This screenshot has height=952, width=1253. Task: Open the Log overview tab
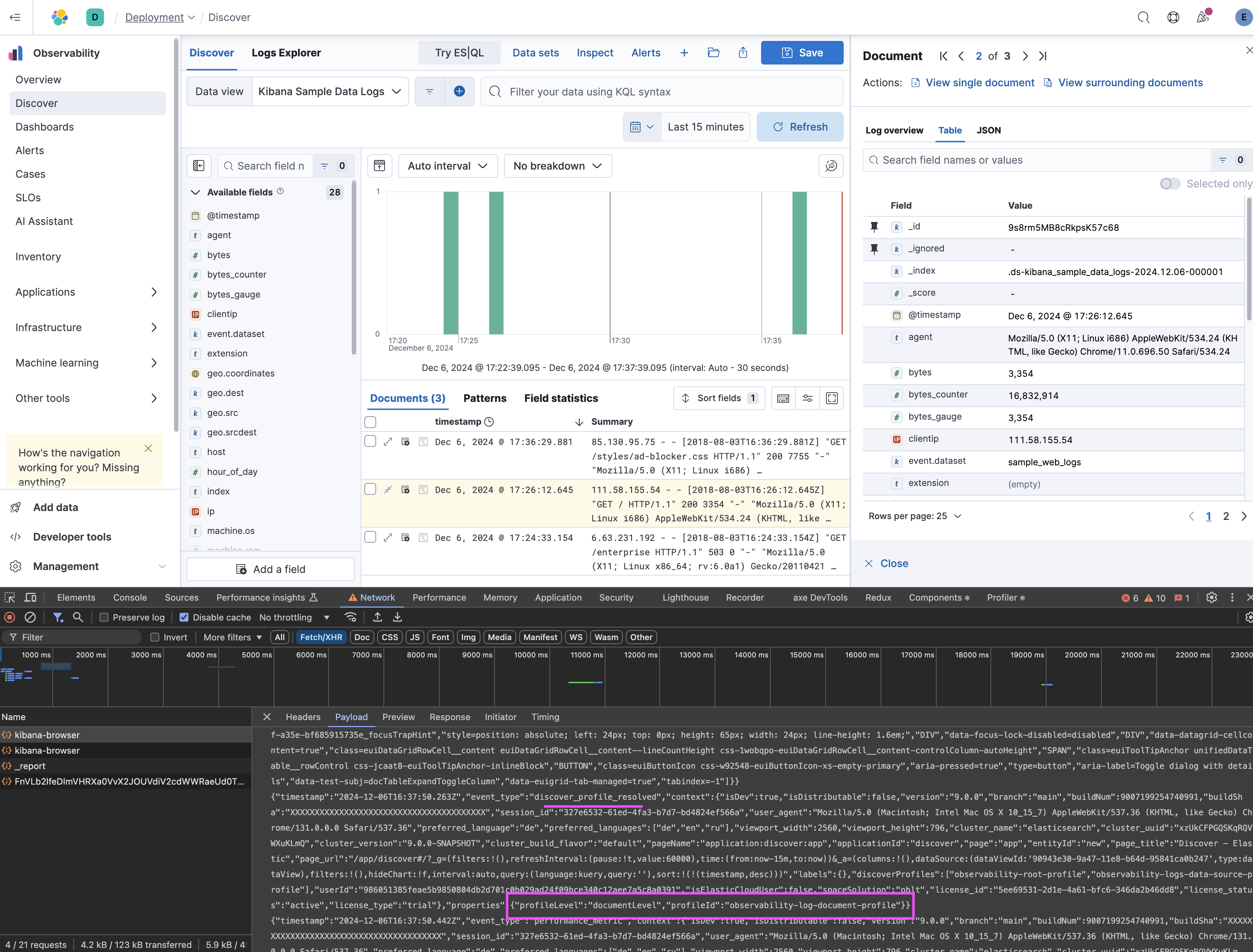(x=894, y=130)
